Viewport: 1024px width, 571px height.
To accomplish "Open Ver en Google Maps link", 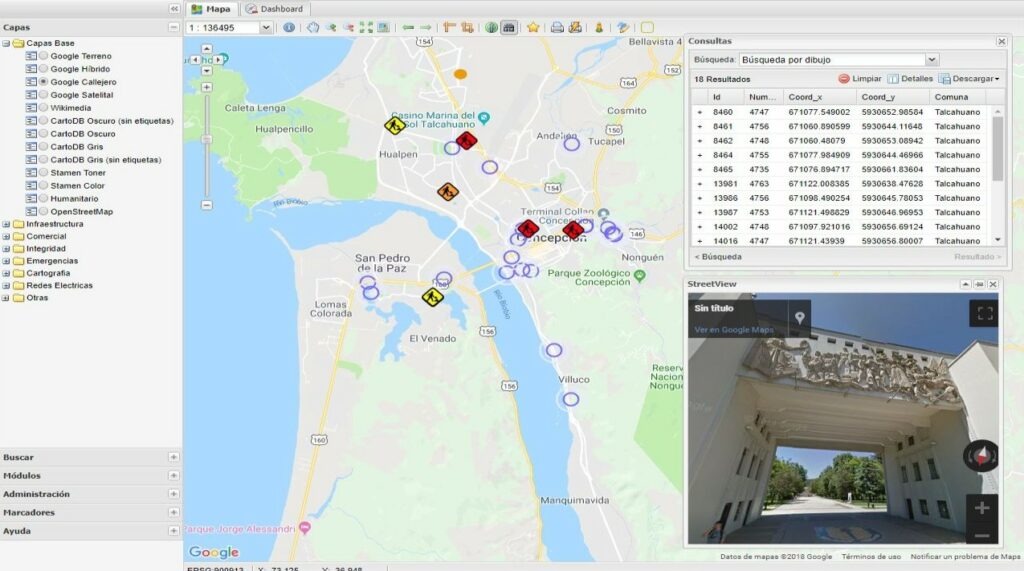I will coord(733,330).
